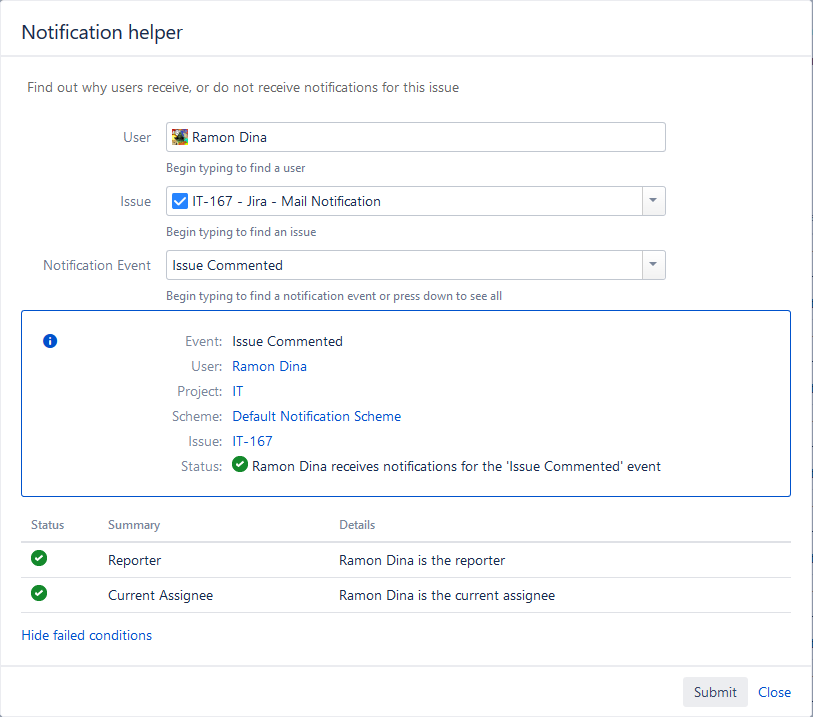The height and width of the screenshot is (717, 813).
Task: Click the Notification Event text field
Action: pos(400,265)
